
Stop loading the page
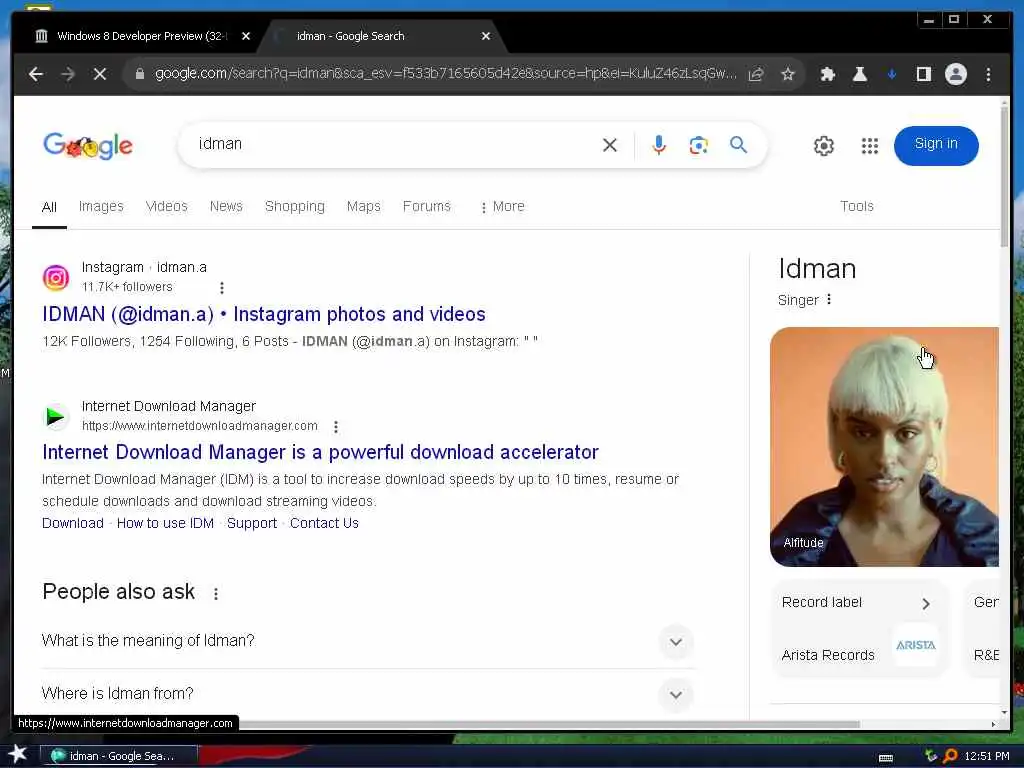(x=100, y=74)
